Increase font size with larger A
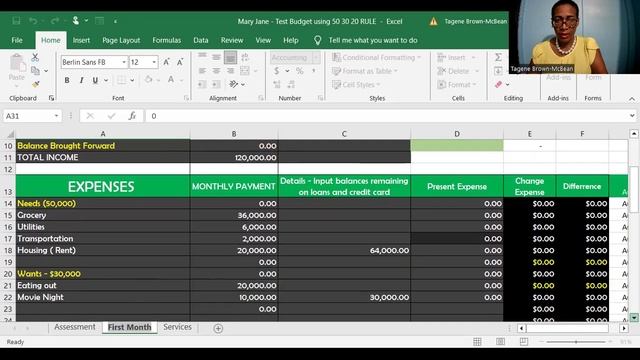 (x=166, y=62)
